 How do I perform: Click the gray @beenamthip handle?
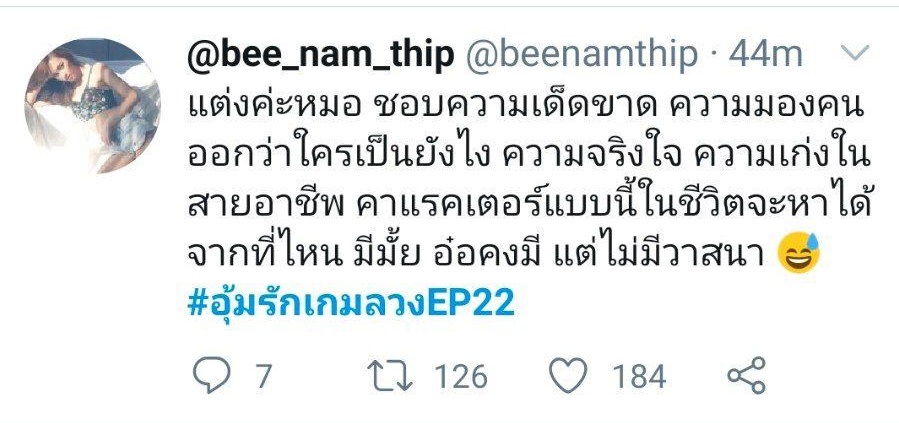tap(581, 56)
